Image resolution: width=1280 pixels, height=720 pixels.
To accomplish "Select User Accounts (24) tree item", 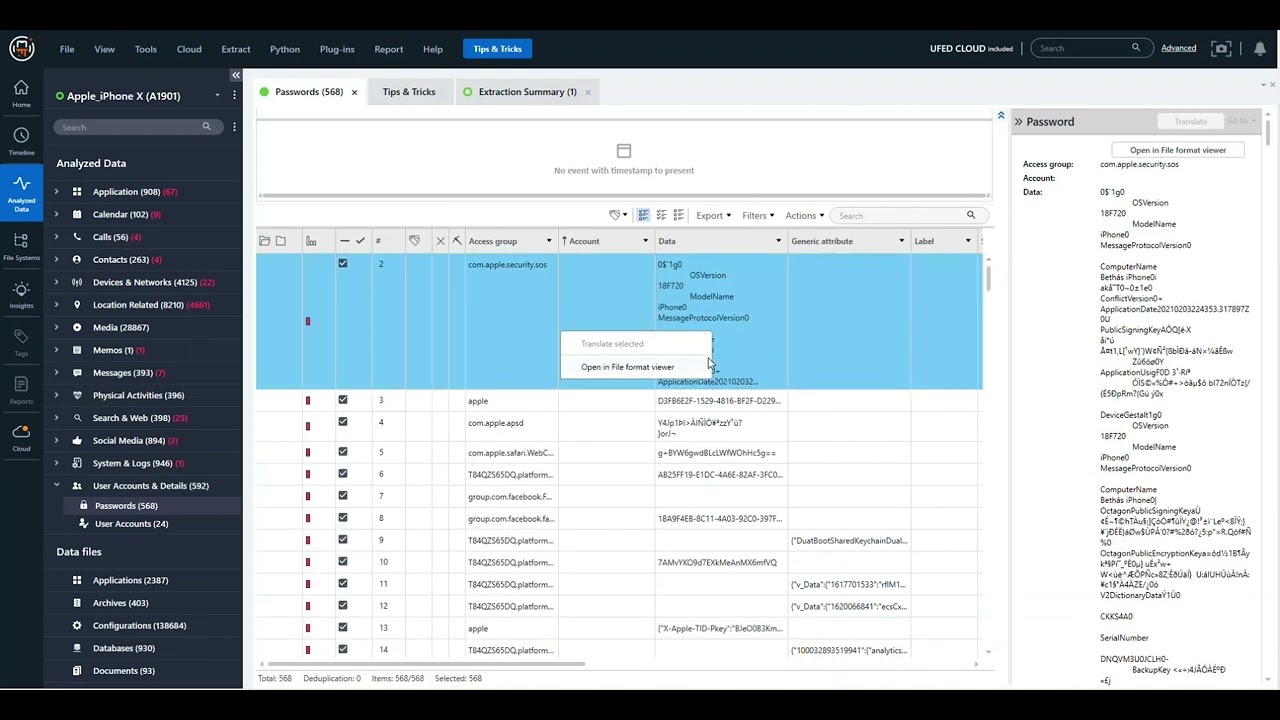I will [131, 524].
